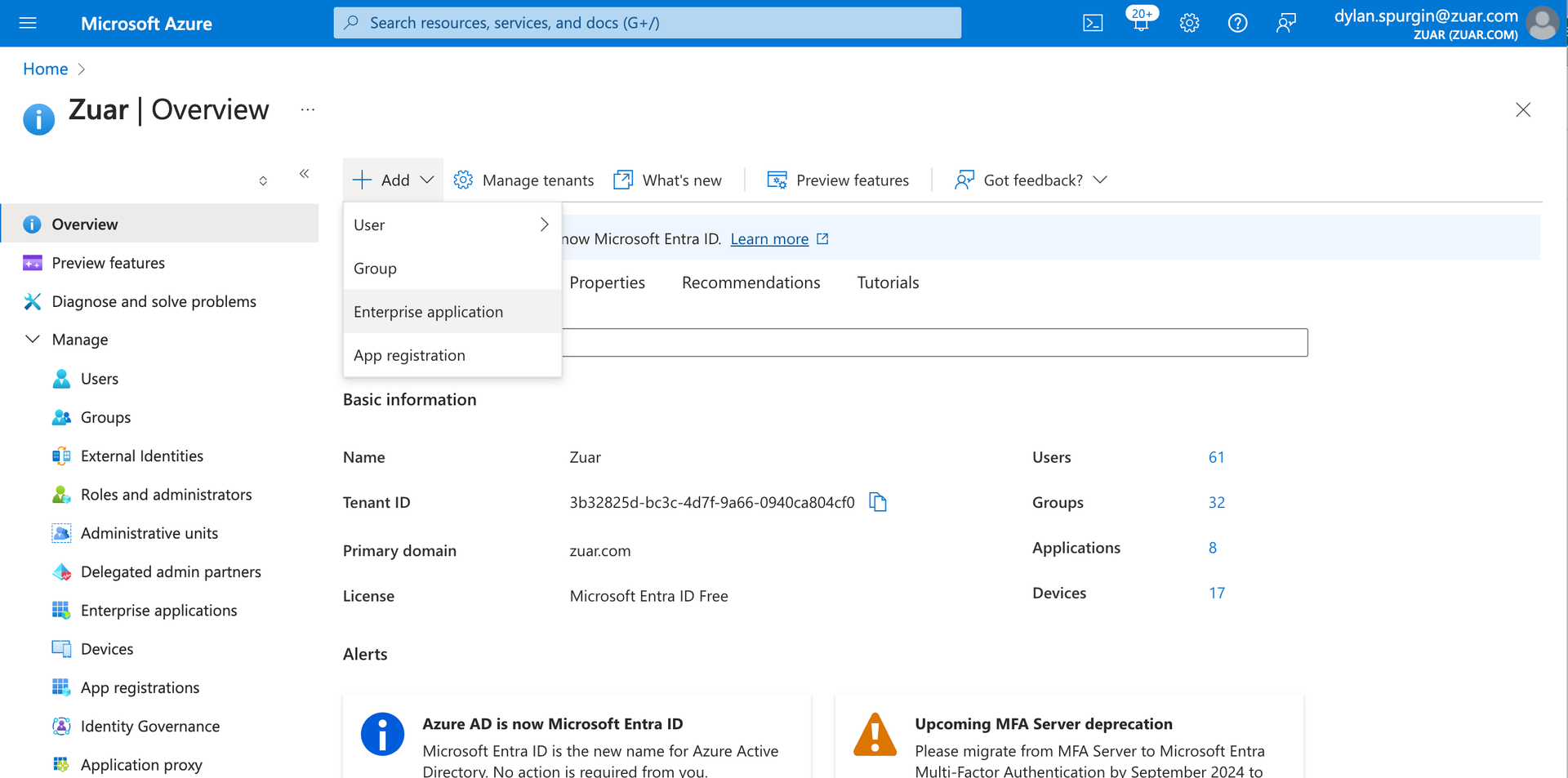Open the Upcoming MFA Server deprecation alert
Viewport: 1568px width, 778px height.
1069,736
